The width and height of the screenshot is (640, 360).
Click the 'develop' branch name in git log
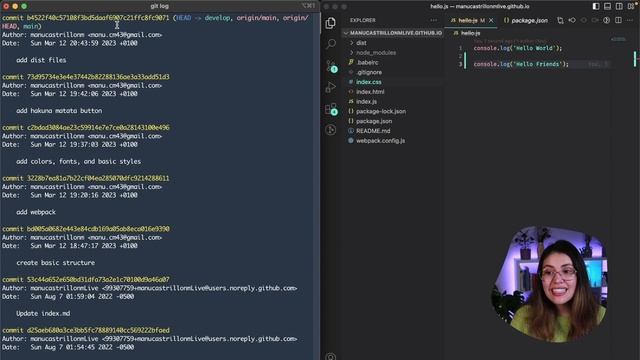[217, 18]
